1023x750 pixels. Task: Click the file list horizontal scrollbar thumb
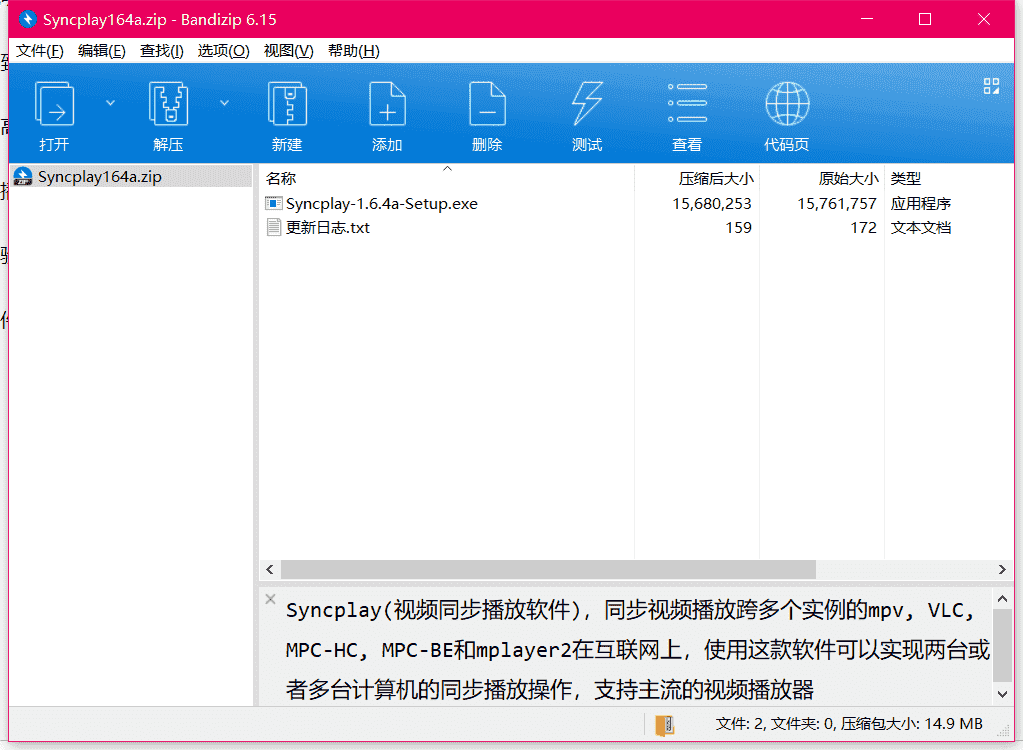pyautogui.click(x=548, y=569)
